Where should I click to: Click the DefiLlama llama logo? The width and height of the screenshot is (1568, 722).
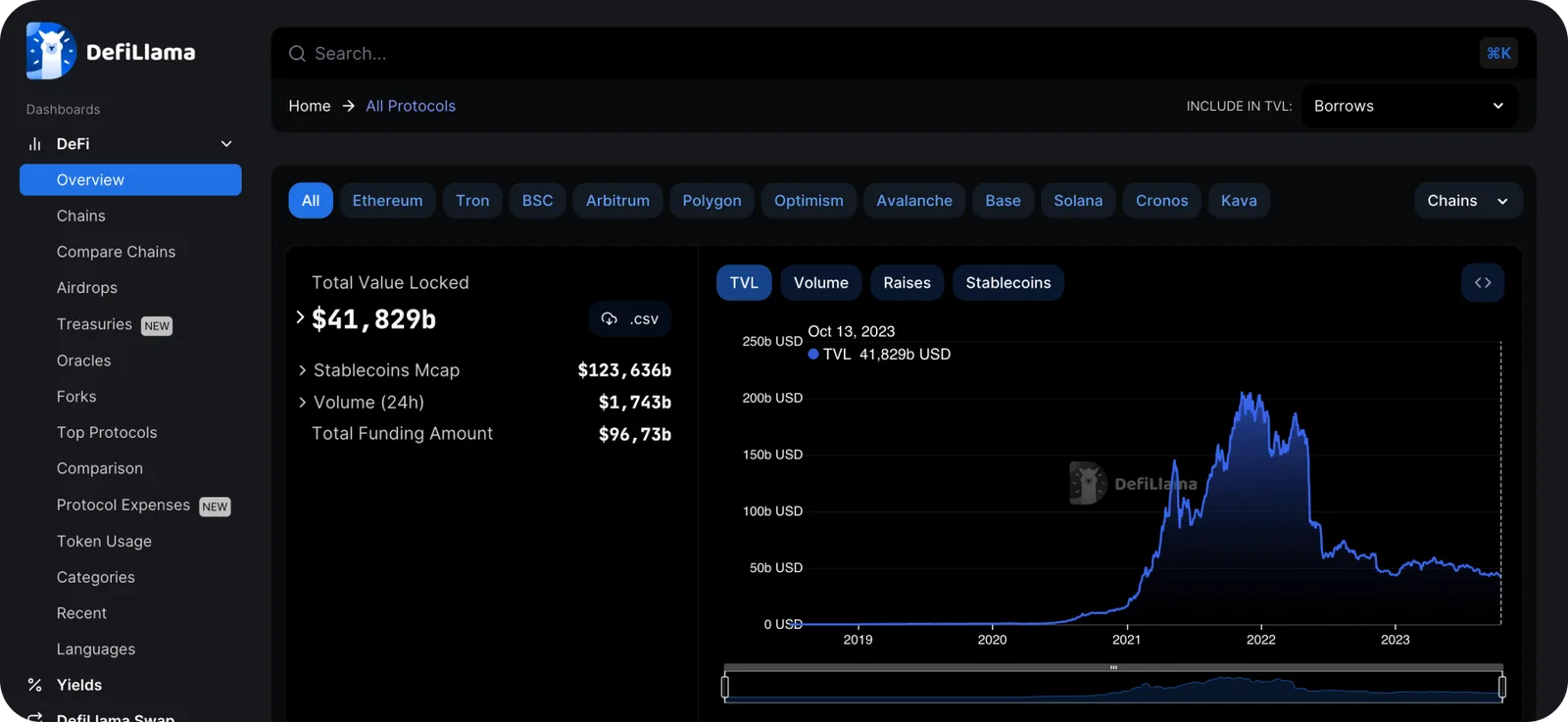click(51, 51)
